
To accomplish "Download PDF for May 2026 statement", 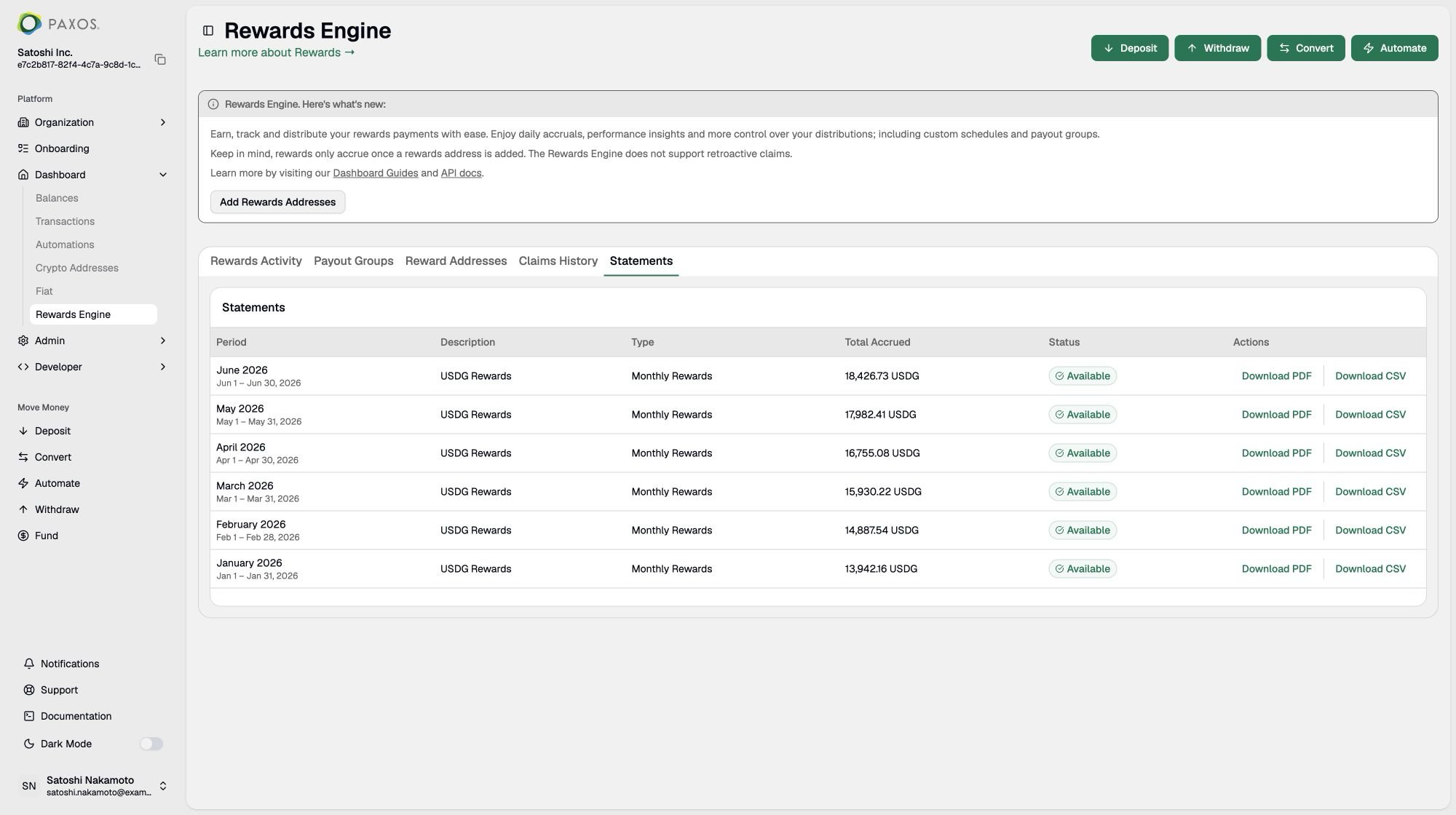I will click(x=1276, y=415).
